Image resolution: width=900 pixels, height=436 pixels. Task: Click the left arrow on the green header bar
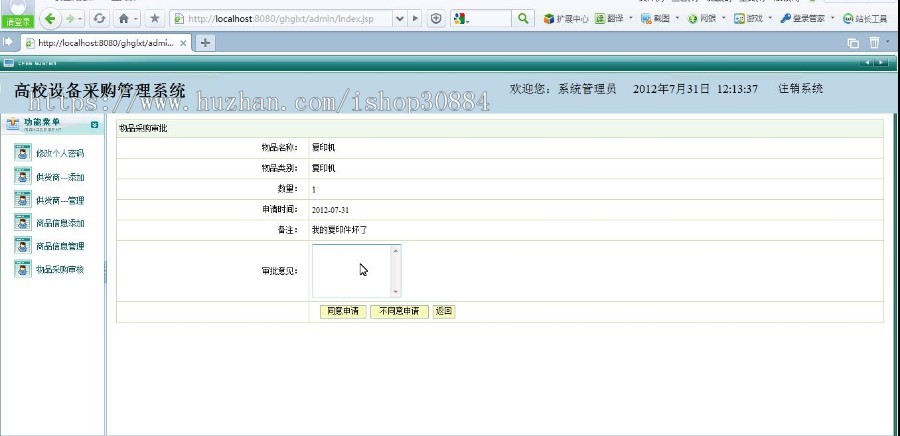[866, 63]
